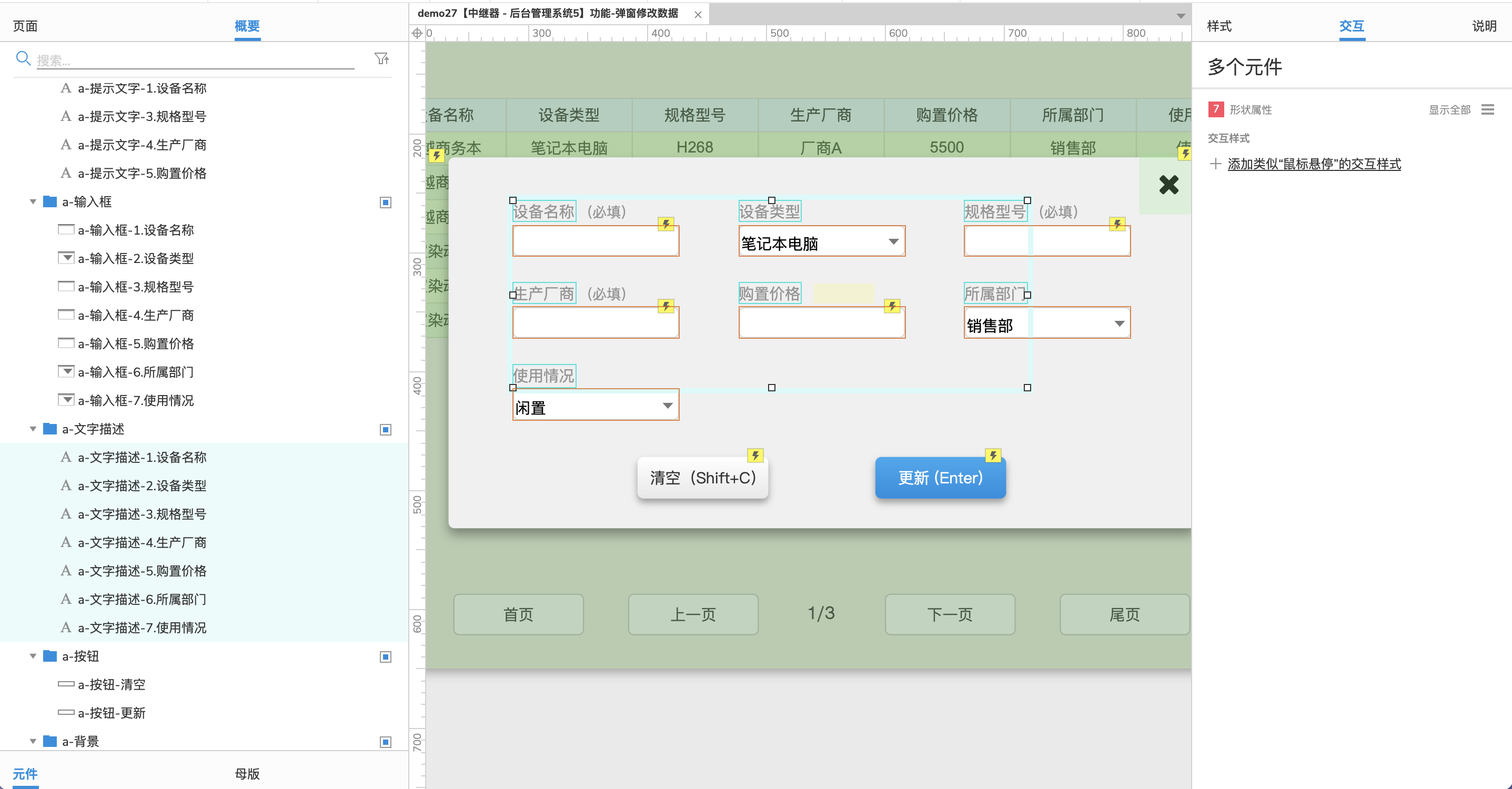The image size is (1512, 789).
Task: Click plus icon to add interaction style
Action: coord(1216,164)
